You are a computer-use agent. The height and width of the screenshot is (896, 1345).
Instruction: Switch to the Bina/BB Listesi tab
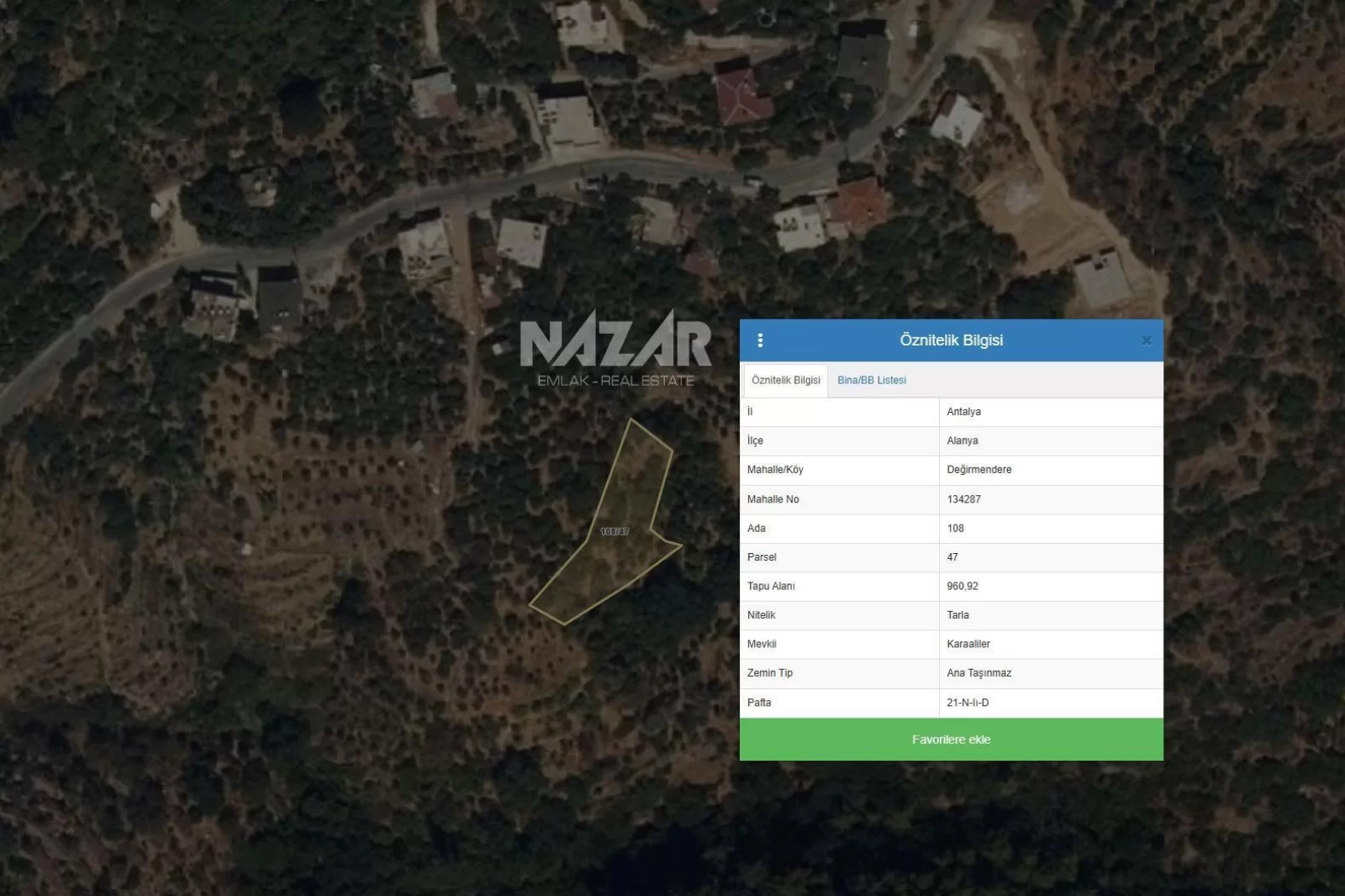(871, 380)
